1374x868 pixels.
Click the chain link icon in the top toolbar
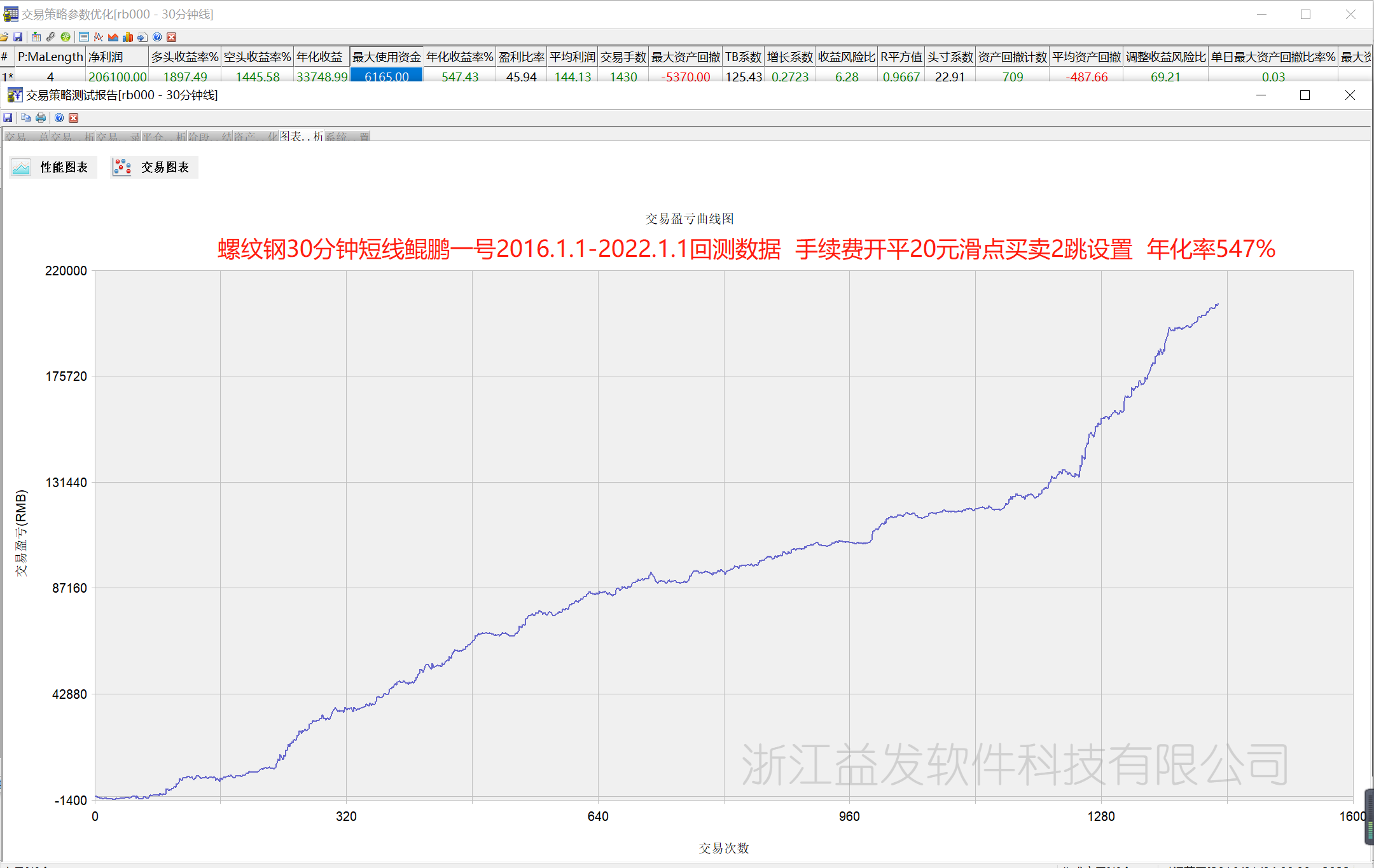click(51, 37)
